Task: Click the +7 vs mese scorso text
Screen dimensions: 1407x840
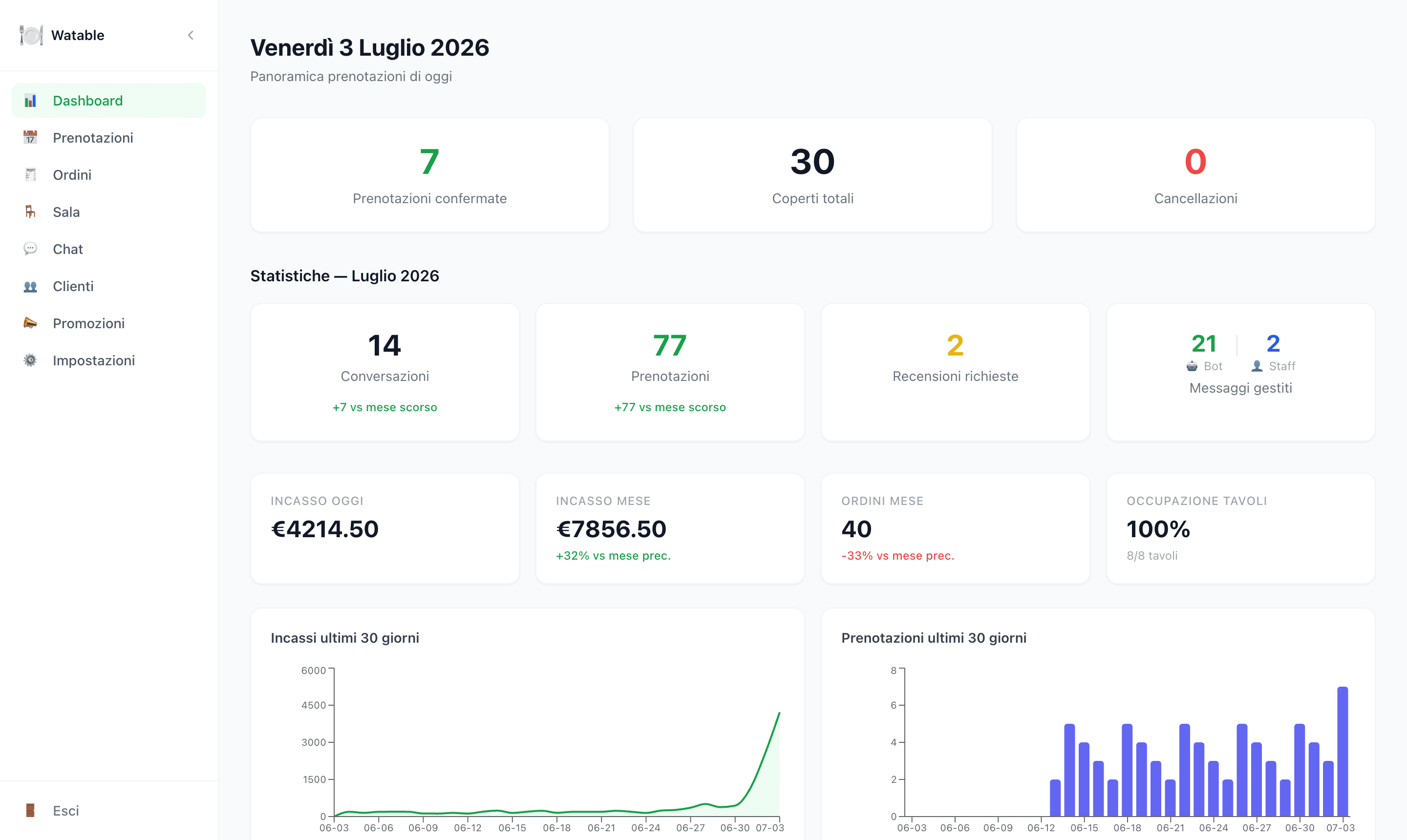Action: point(385,408)
